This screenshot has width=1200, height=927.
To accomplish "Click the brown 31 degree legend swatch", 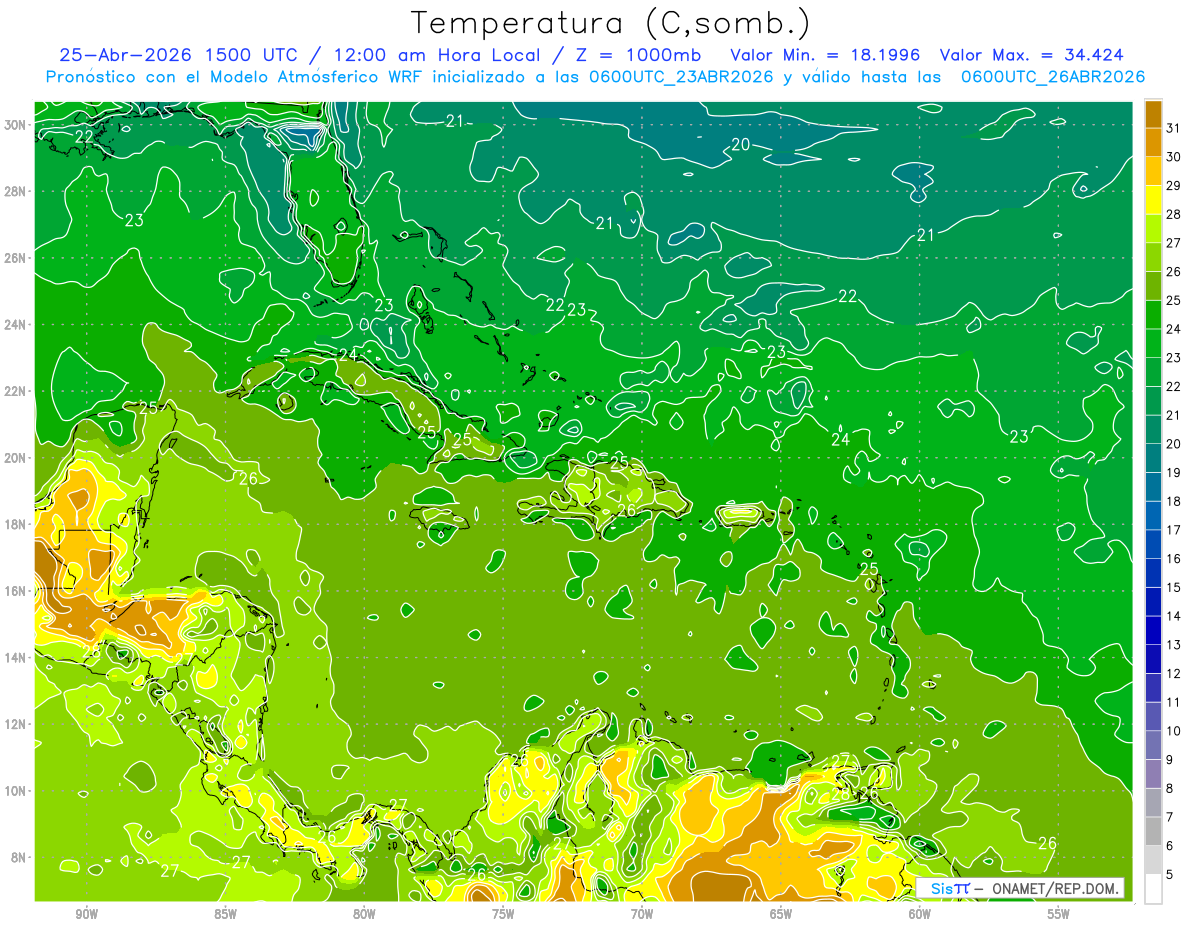I will coord(1153,114).
